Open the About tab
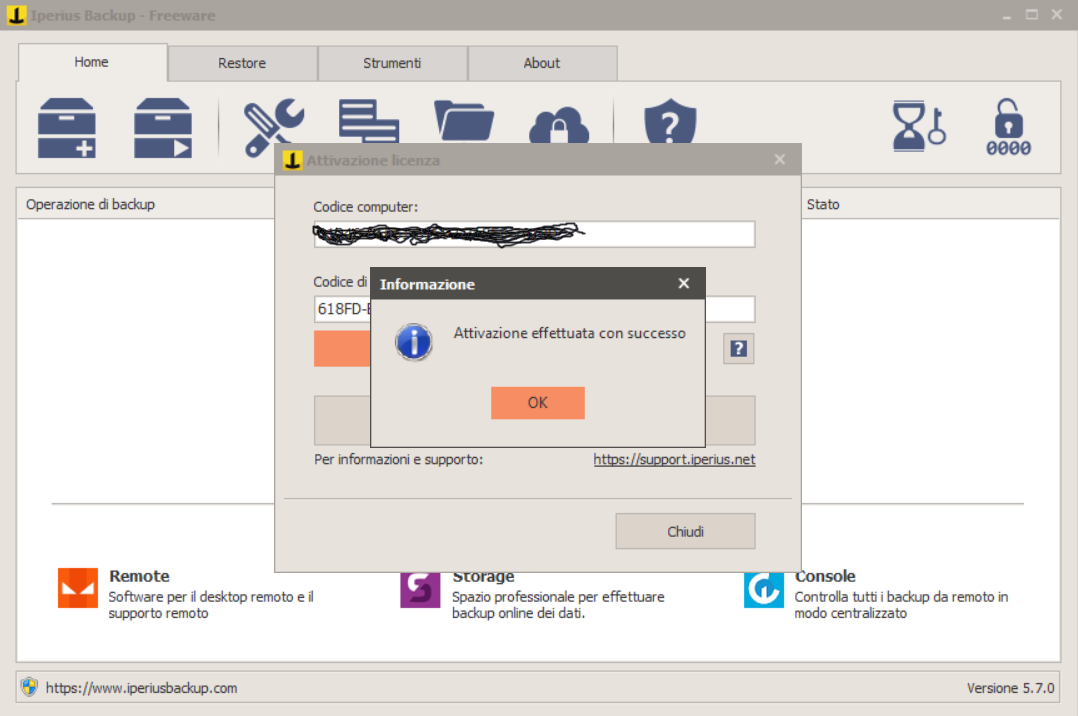Image resolution: width=1078 pixels, height=716 pixels. tap(542, 63)
